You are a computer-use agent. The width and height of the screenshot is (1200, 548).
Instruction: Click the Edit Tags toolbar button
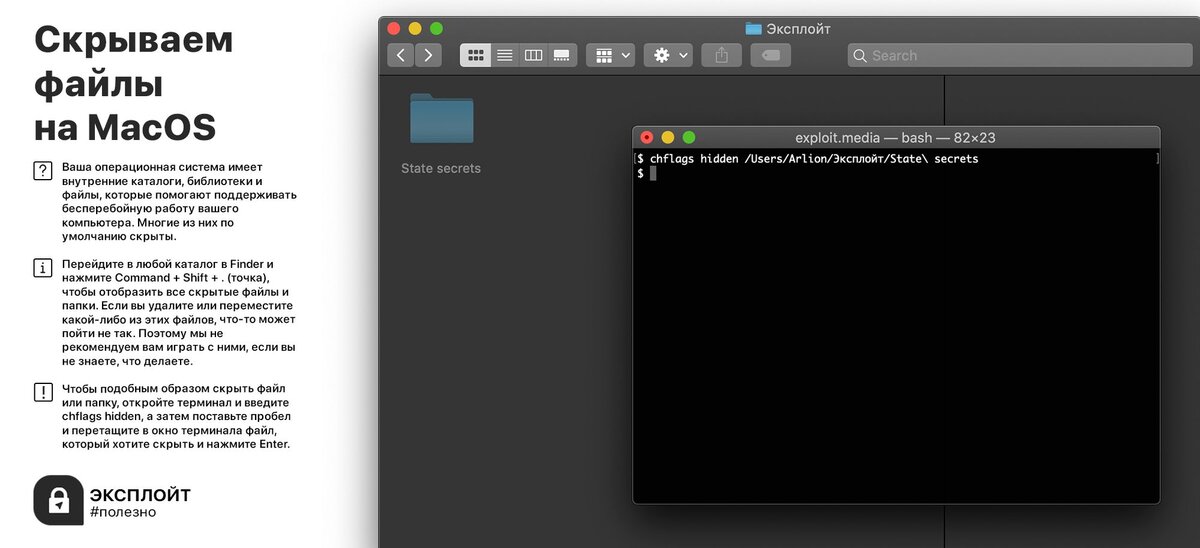(x=771, y=55)
